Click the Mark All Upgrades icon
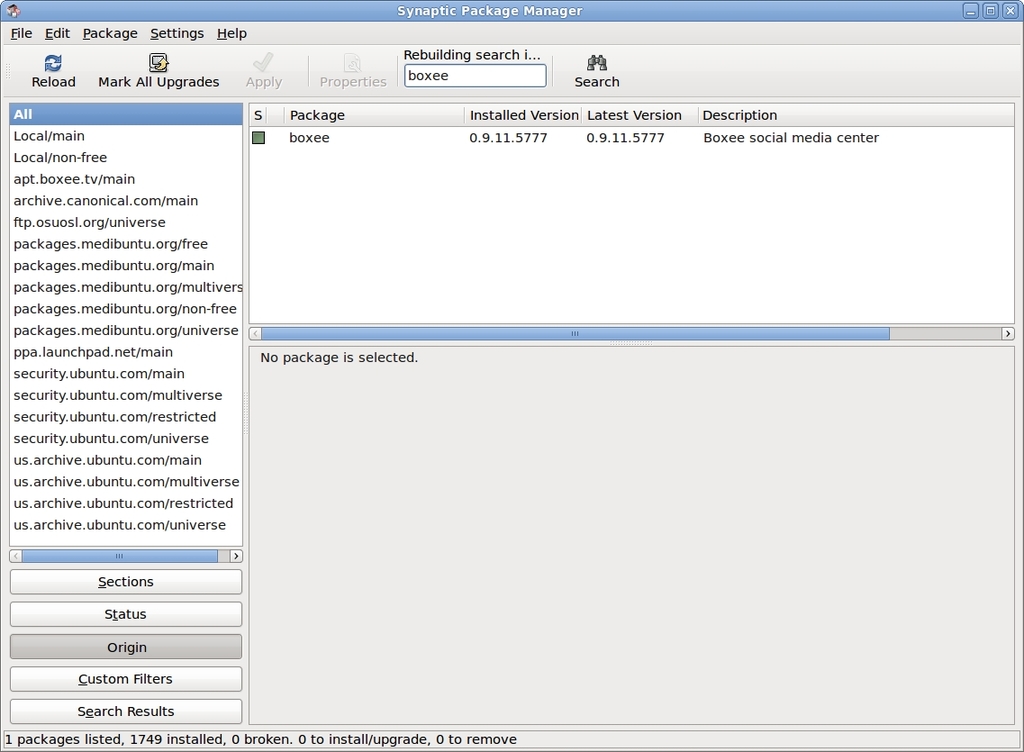 point(158,63)
